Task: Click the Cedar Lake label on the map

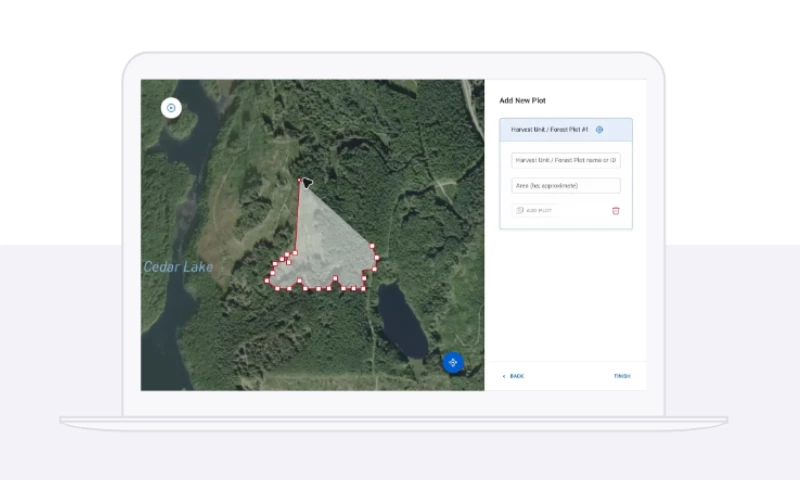Action: [177, 266]
